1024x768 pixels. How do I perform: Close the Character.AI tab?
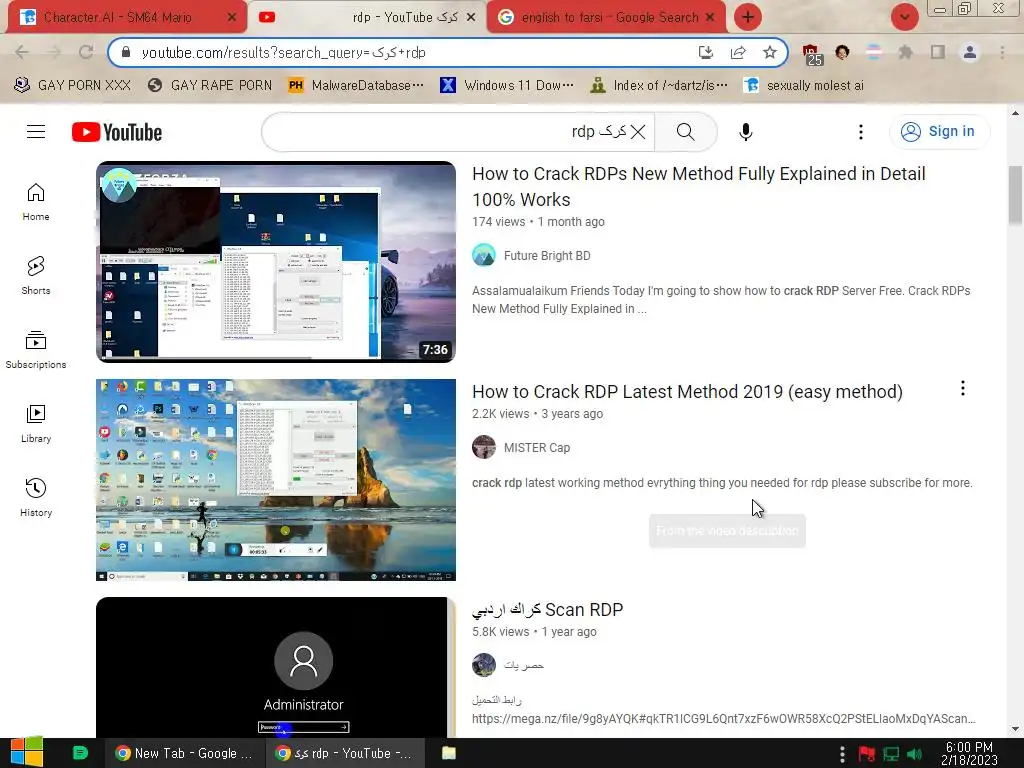tap(231, 18)
